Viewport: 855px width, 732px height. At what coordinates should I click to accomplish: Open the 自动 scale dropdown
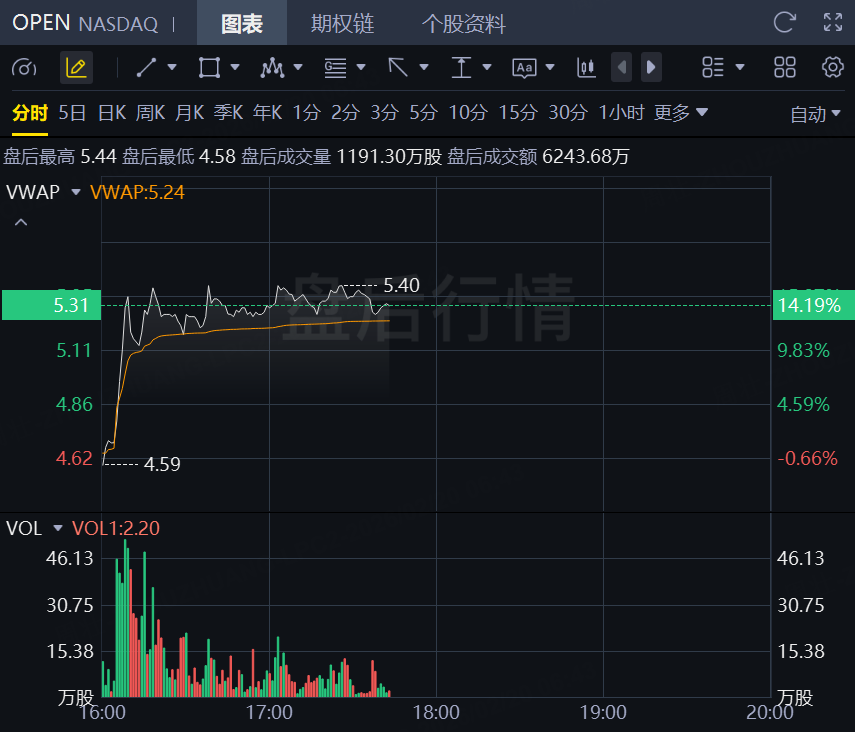click(x=816, y=114)
